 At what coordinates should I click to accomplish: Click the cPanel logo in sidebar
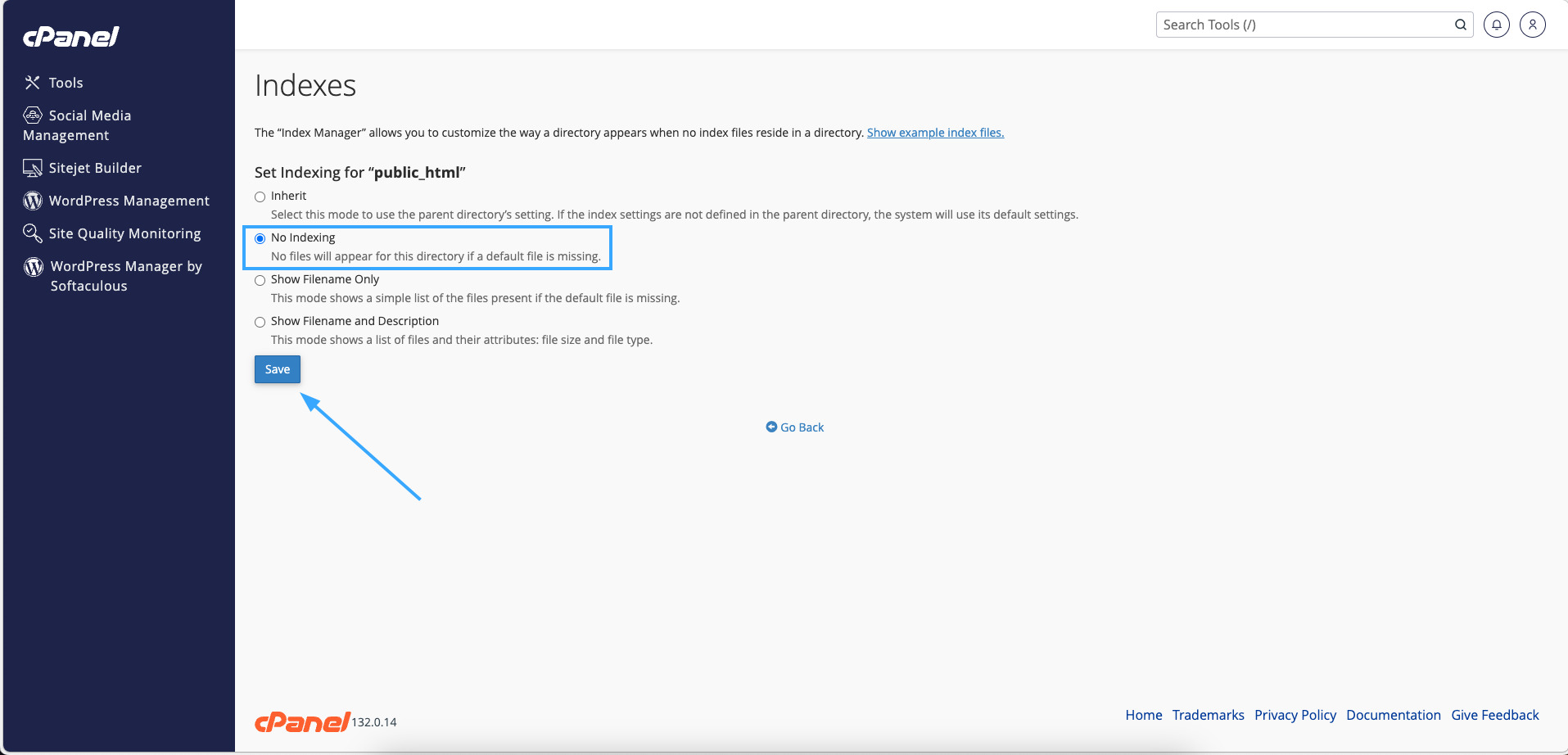coord(71,37)
